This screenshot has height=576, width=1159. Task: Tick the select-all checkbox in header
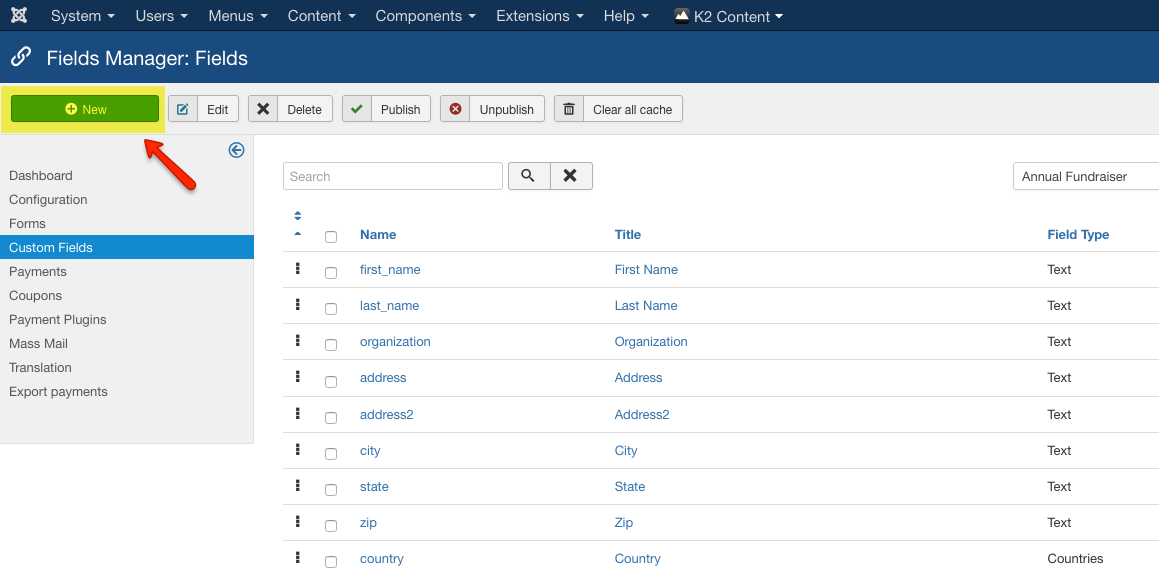point(331,237)
